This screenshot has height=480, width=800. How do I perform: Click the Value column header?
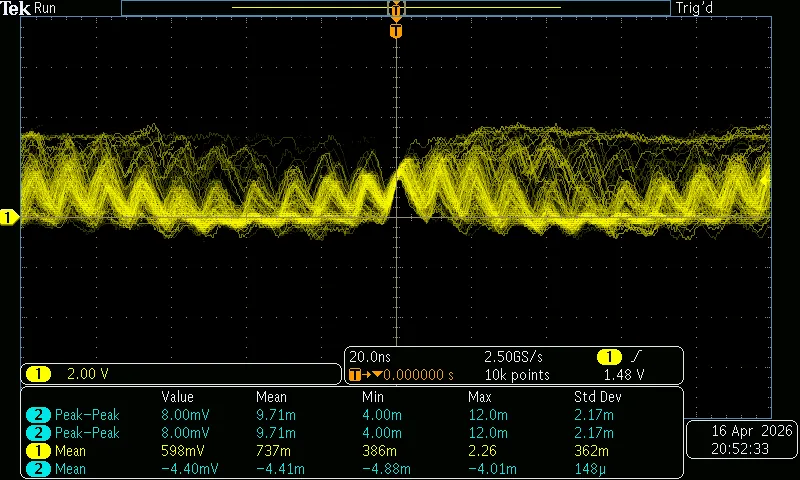tap(178, 397)
